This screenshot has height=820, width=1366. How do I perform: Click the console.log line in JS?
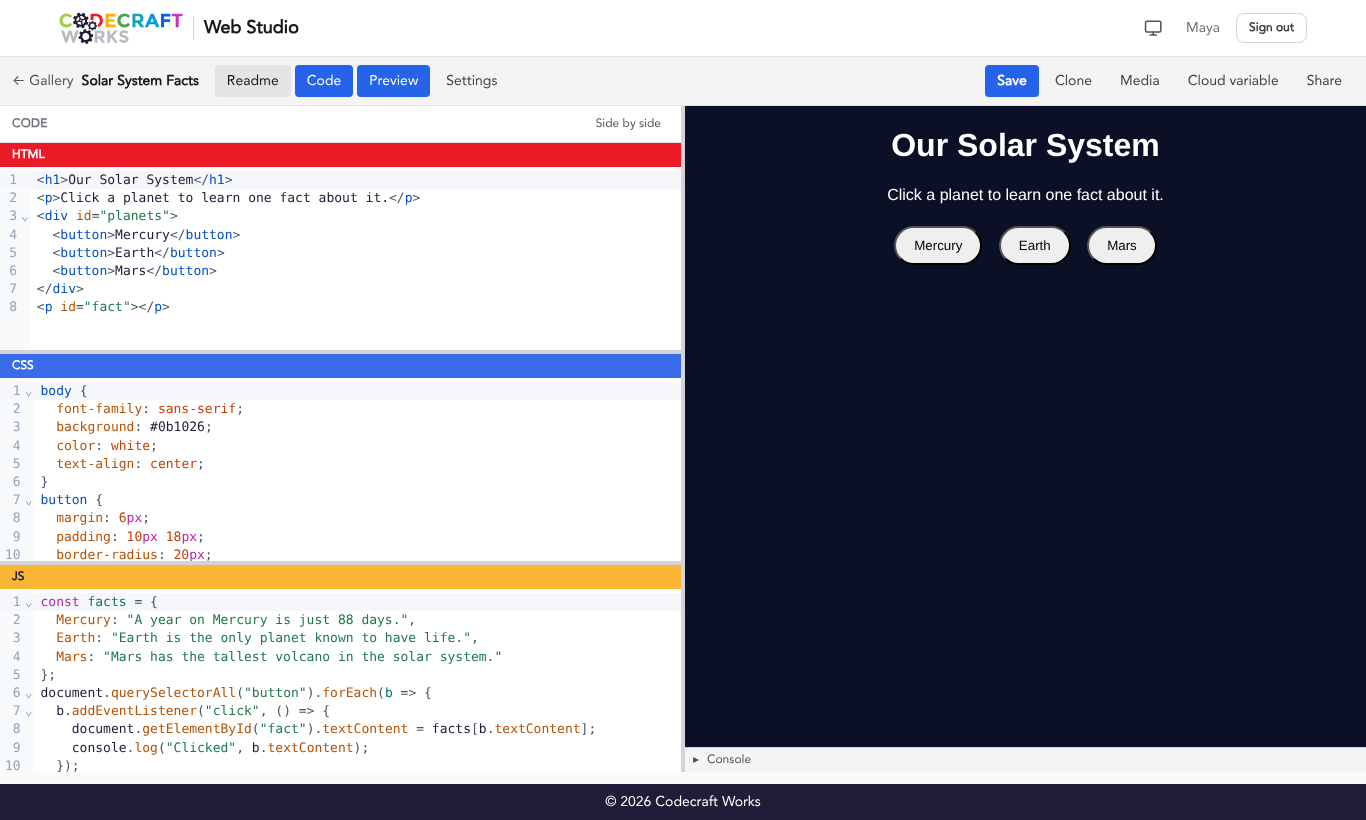(x=356, y=748)
